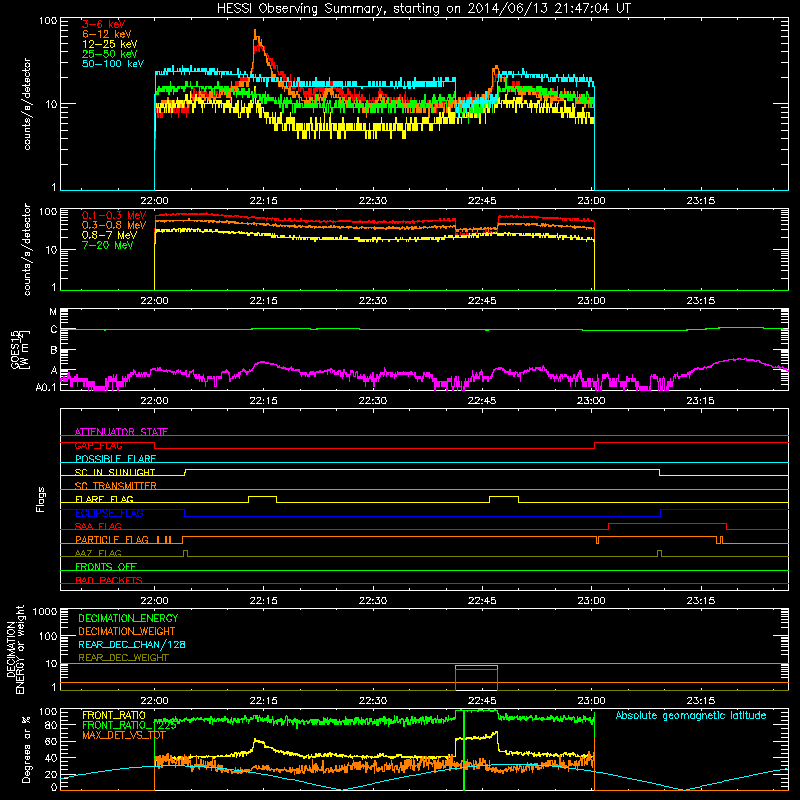
Task: Click the REAR_DEC_CHAN/128 legend label
Action: tap(132, 644)
